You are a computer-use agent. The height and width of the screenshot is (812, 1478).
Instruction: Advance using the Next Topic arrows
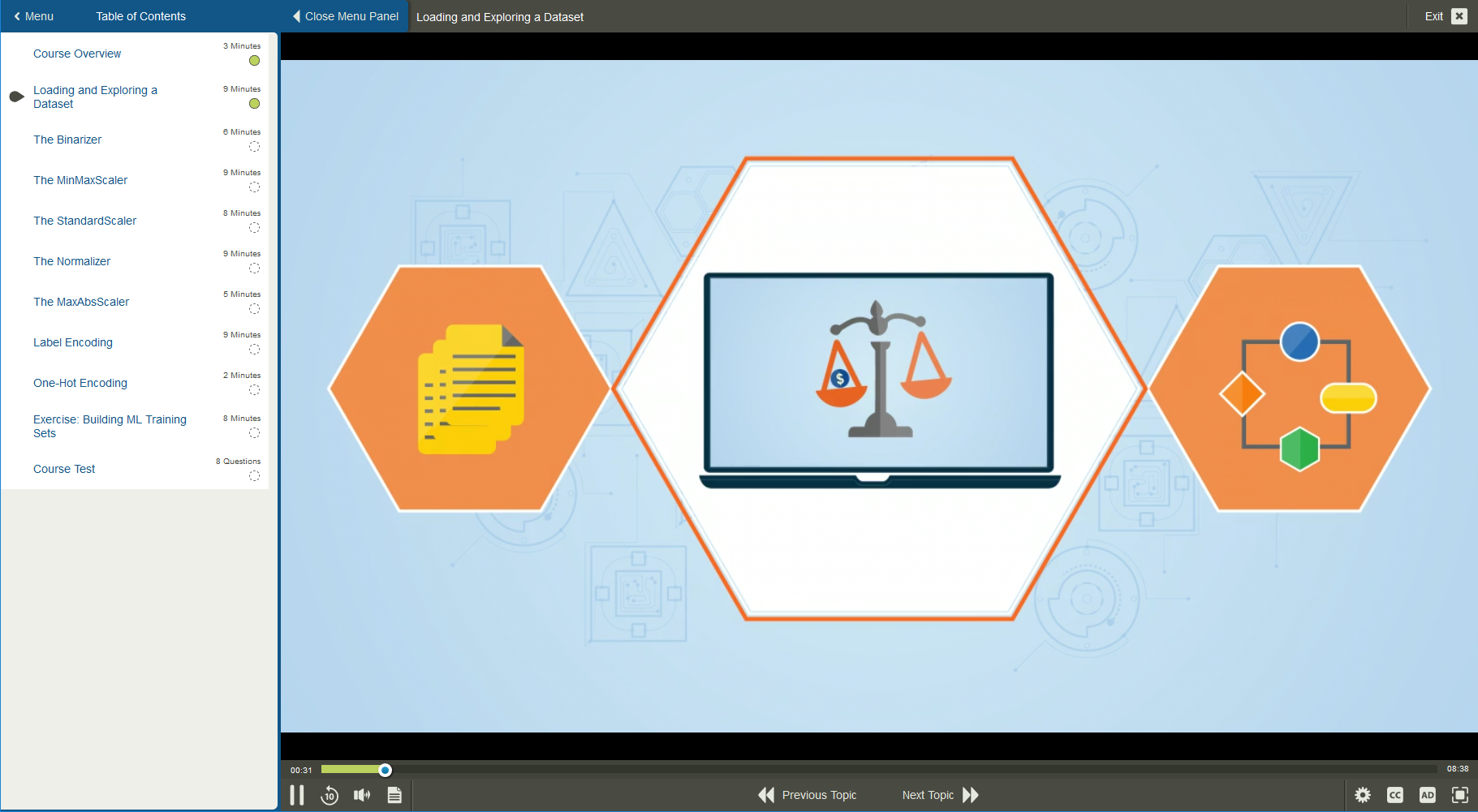971,795
